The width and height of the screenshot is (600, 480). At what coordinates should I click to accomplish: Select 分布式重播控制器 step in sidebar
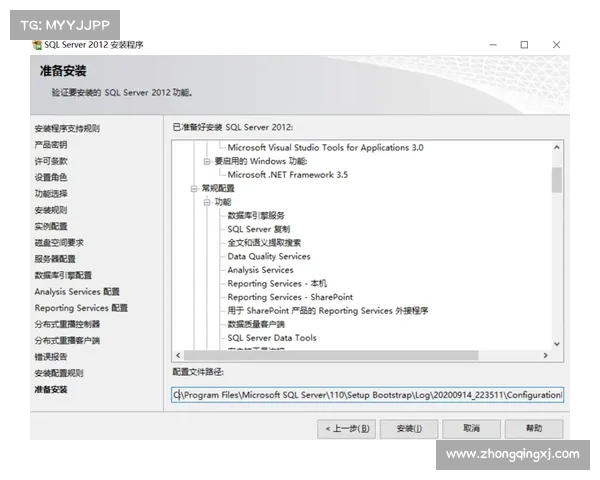click(x=67, y=324)
